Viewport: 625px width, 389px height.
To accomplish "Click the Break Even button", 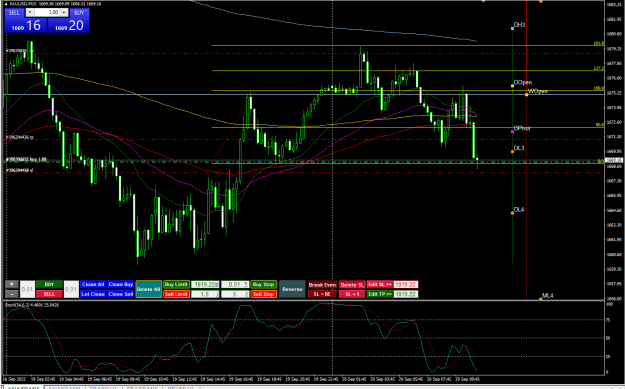I will (322, 285).
